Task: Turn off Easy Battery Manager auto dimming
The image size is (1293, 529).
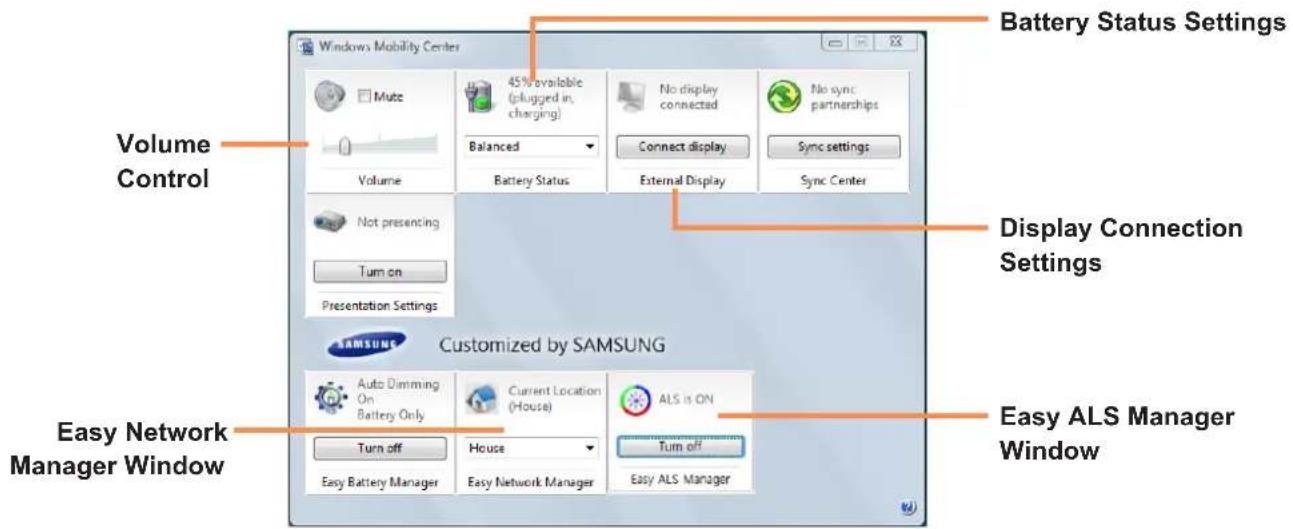Action: tap(380, 448)
